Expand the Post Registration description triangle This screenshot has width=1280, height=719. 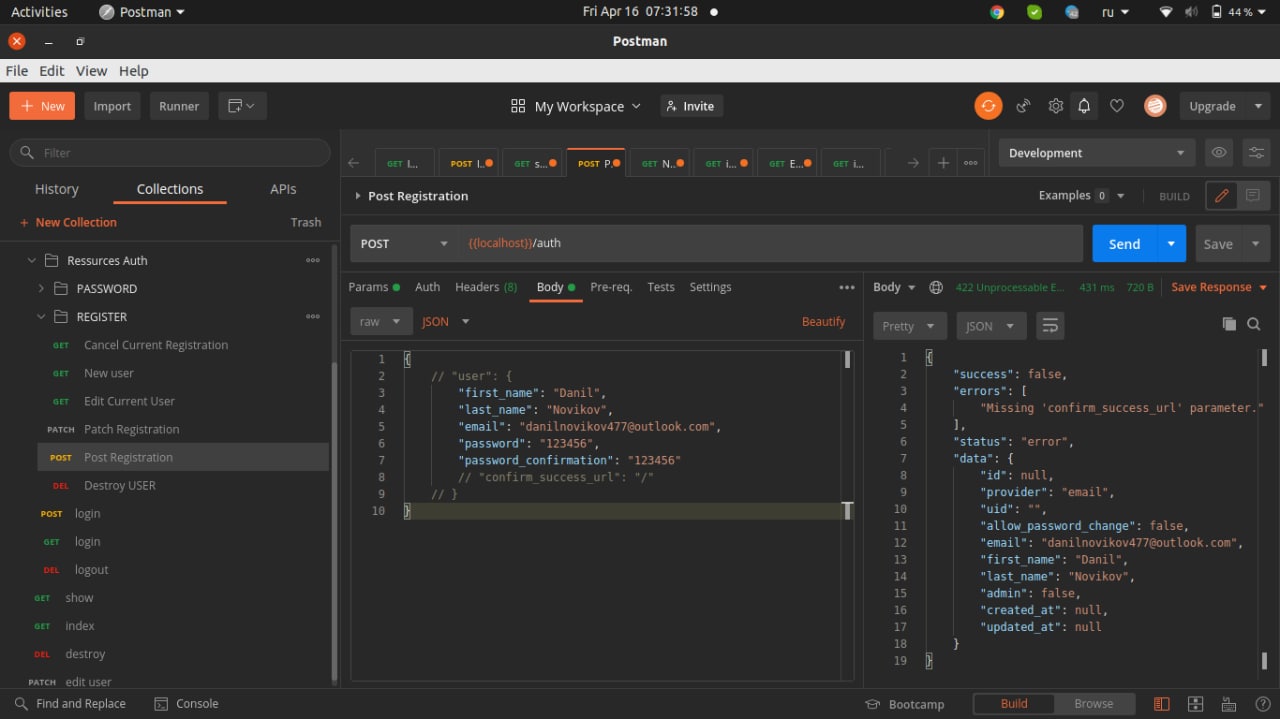click(x=358, y=196)
